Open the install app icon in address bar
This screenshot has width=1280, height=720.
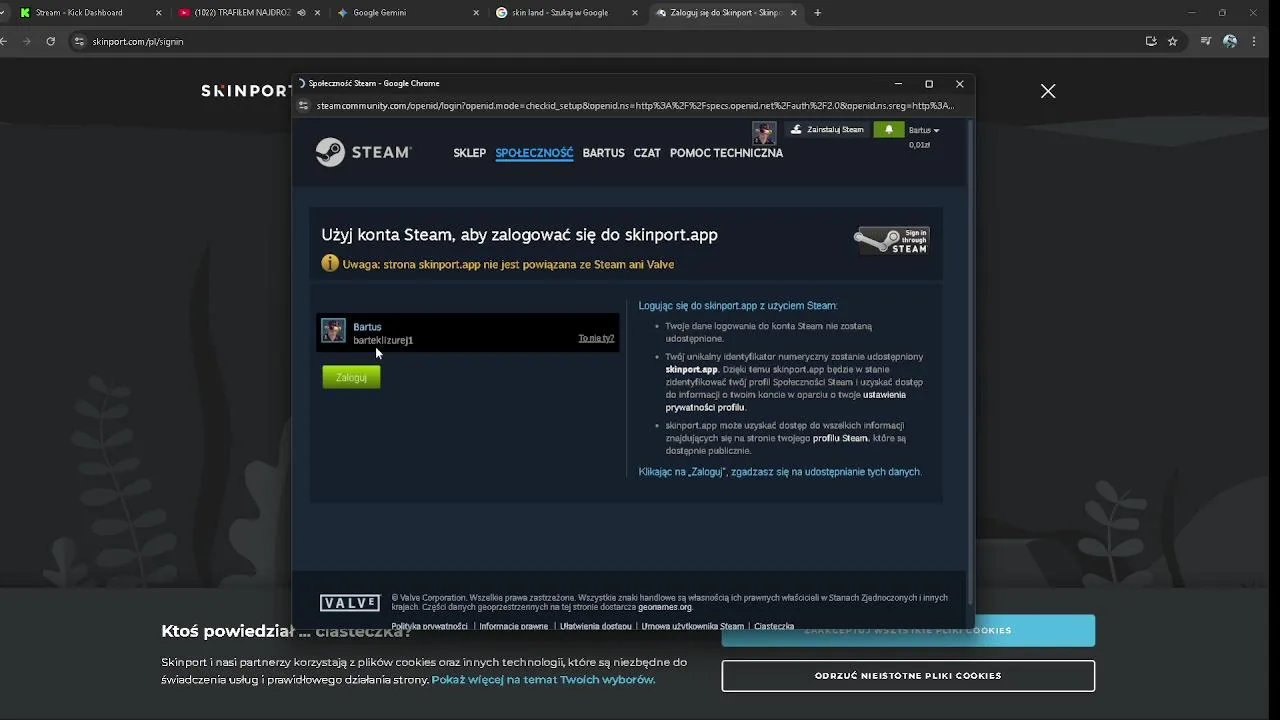click(x=1151, y=41)
